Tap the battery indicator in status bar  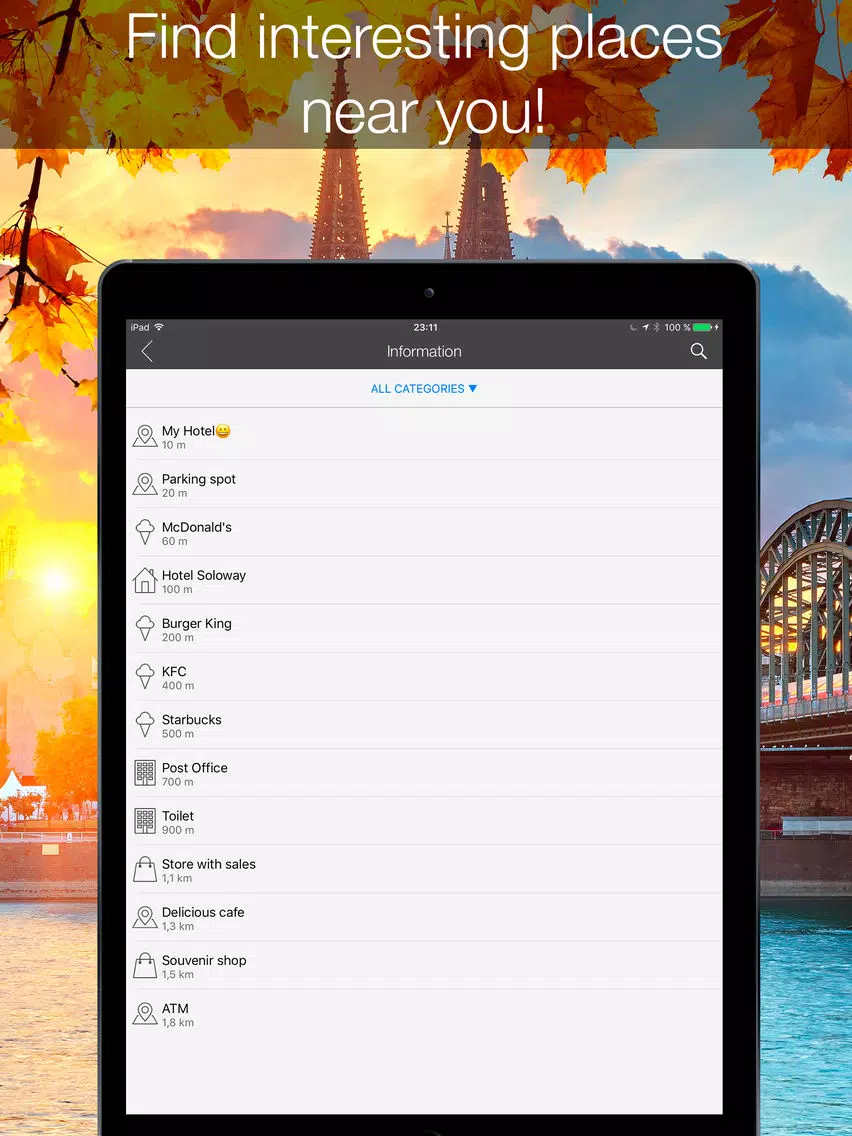(703, 327)
